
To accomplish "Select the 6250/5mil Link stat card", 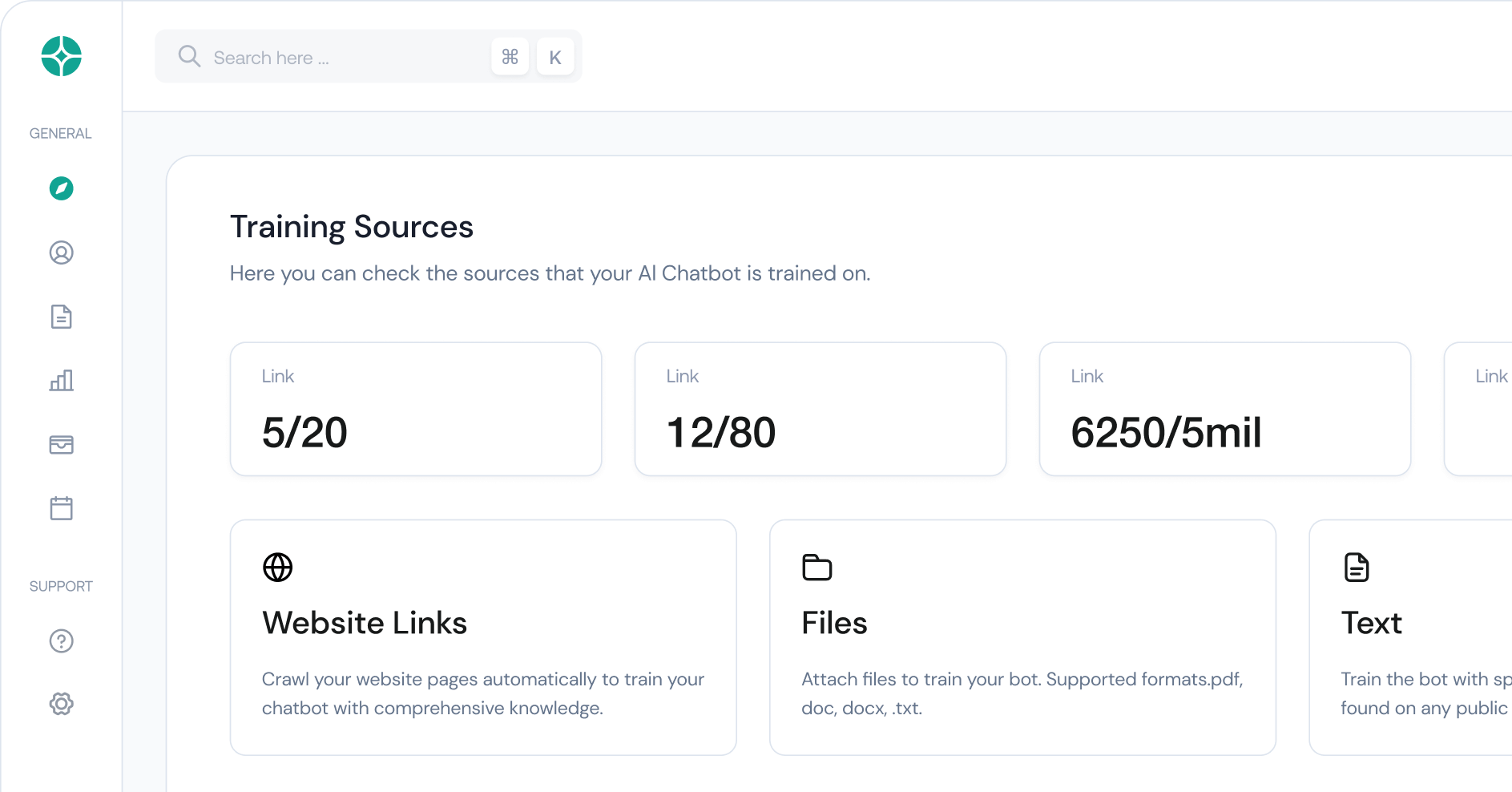I will [1224, 409].
